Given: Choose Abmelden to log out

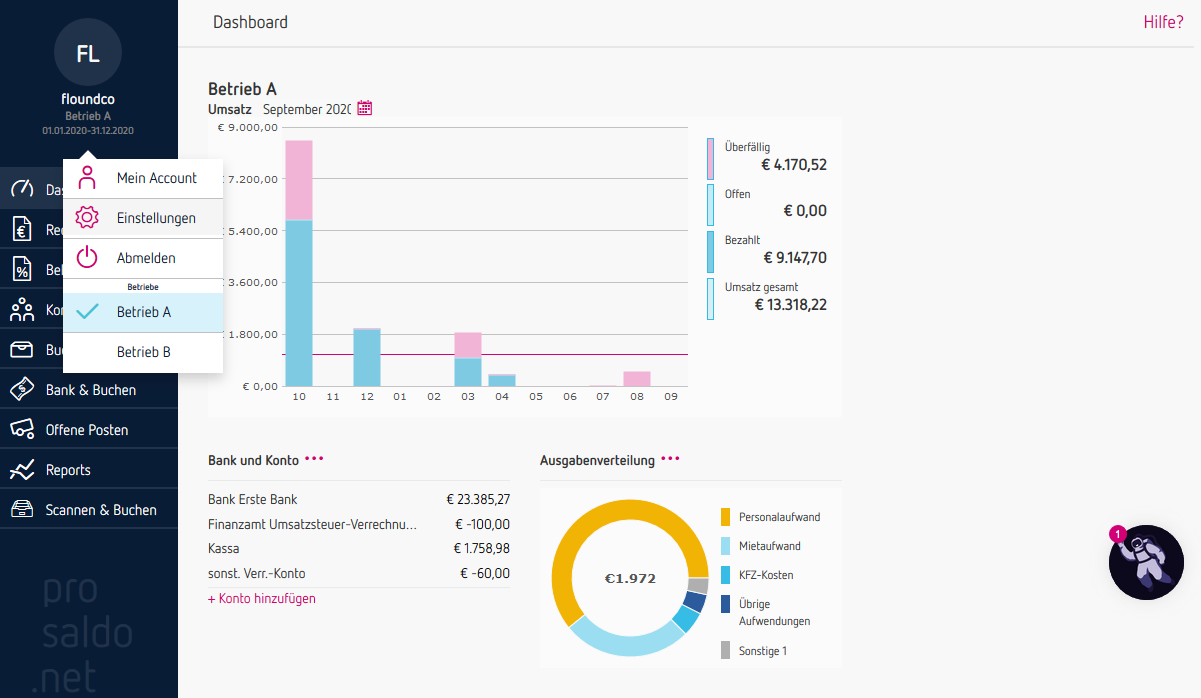Looking at the screenshot, I should tap(146, 258).
